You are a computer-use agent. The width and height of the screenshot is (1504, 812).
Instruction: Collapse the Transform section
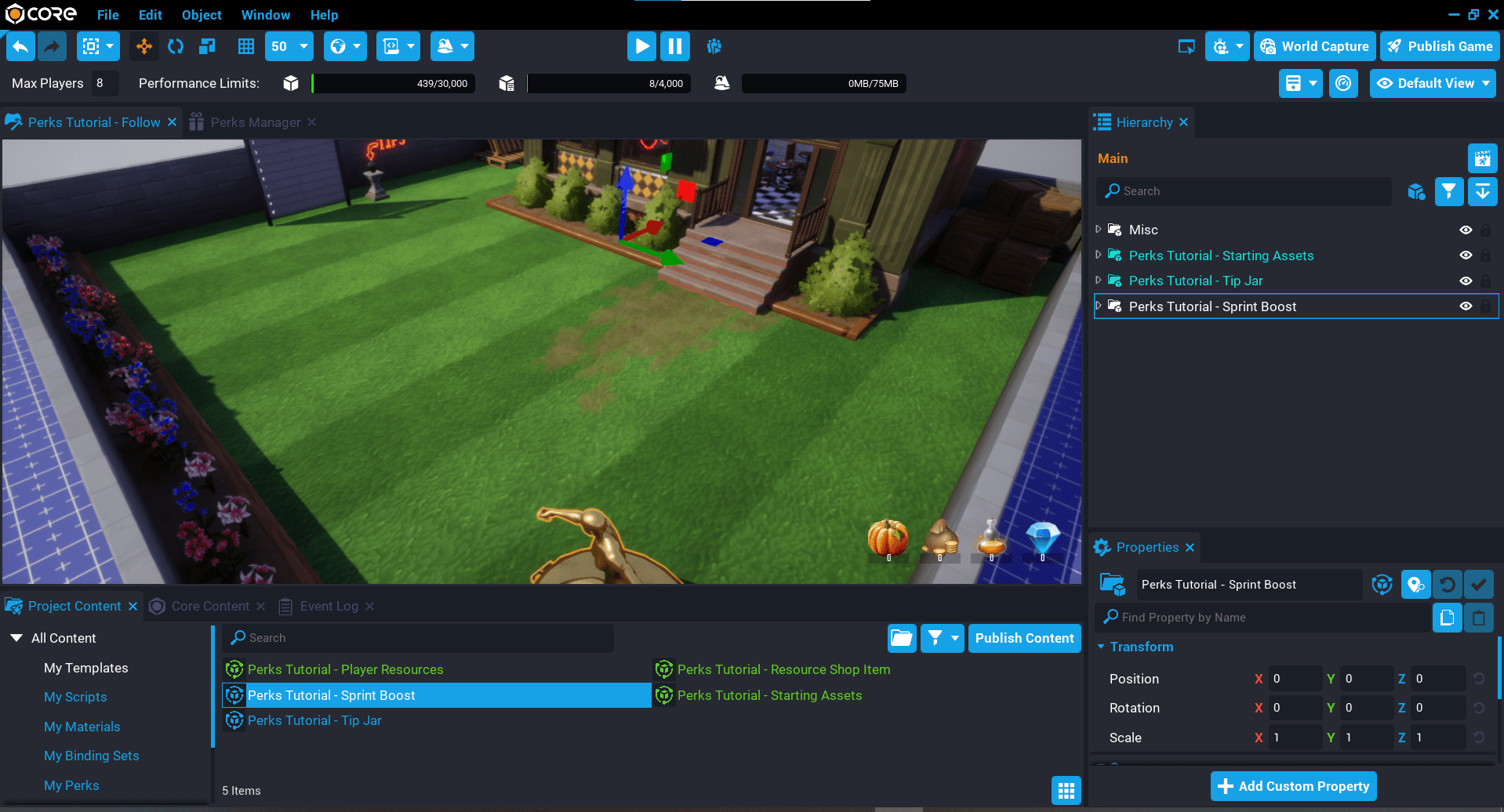click(1101, 647)
